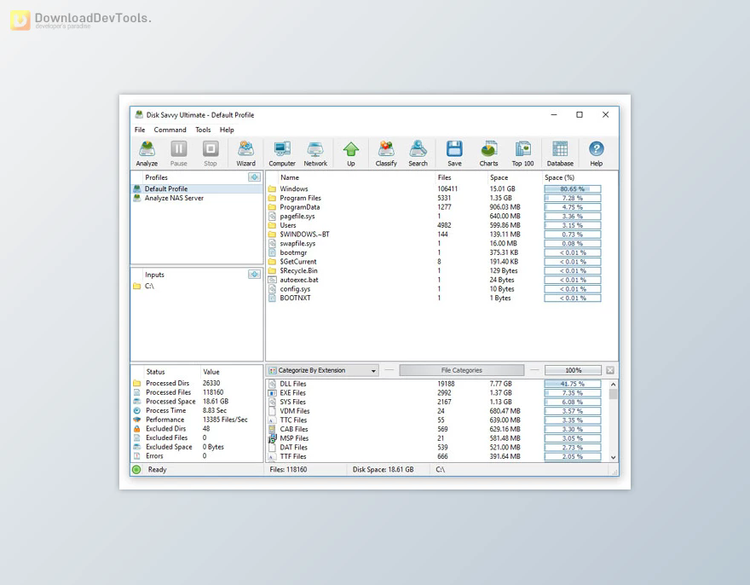Click the Processed Dirs status row

(197, 383)
